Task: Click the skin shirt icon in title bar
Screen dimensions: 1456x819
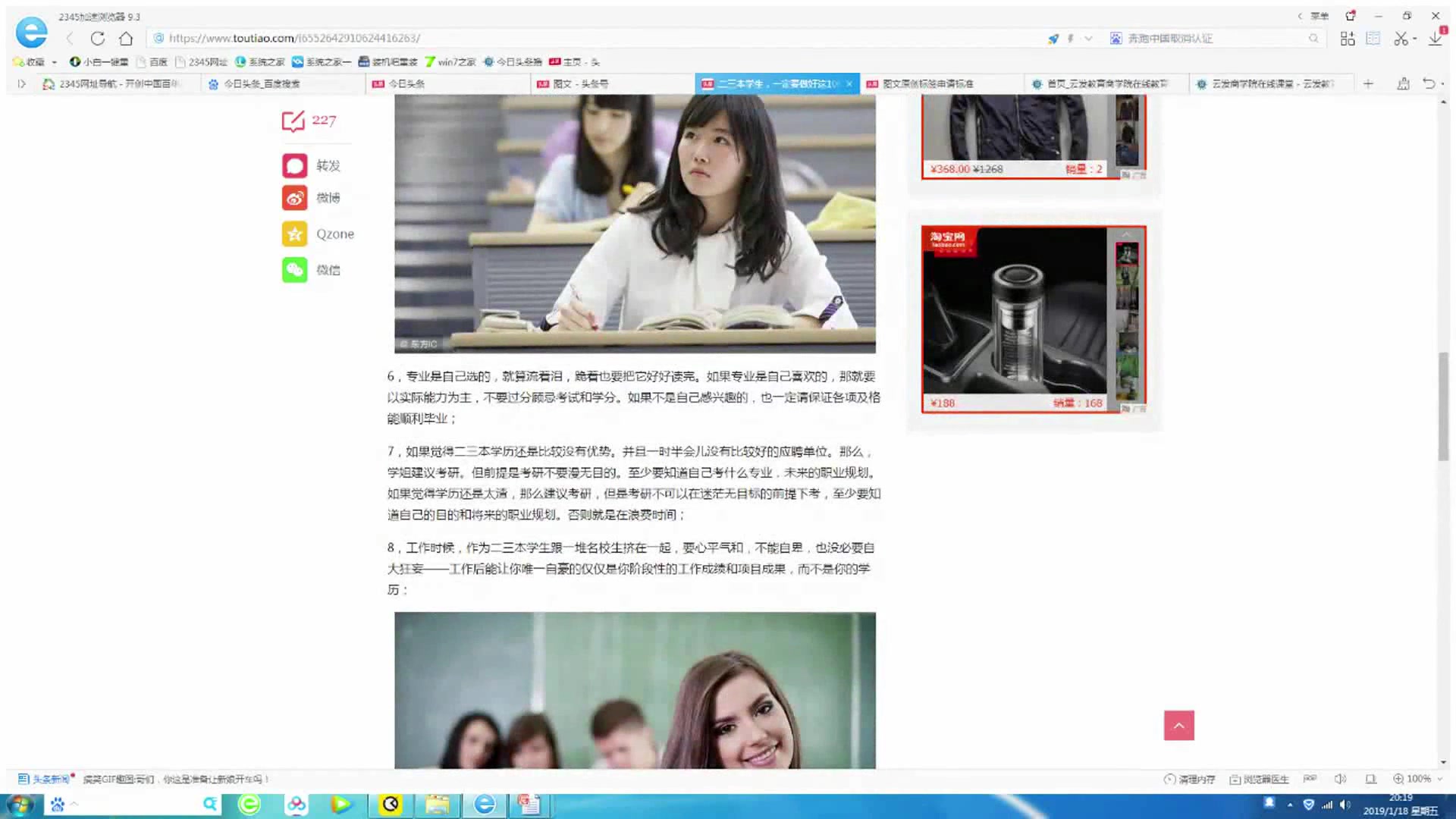Action: [x=1351, y=16]
